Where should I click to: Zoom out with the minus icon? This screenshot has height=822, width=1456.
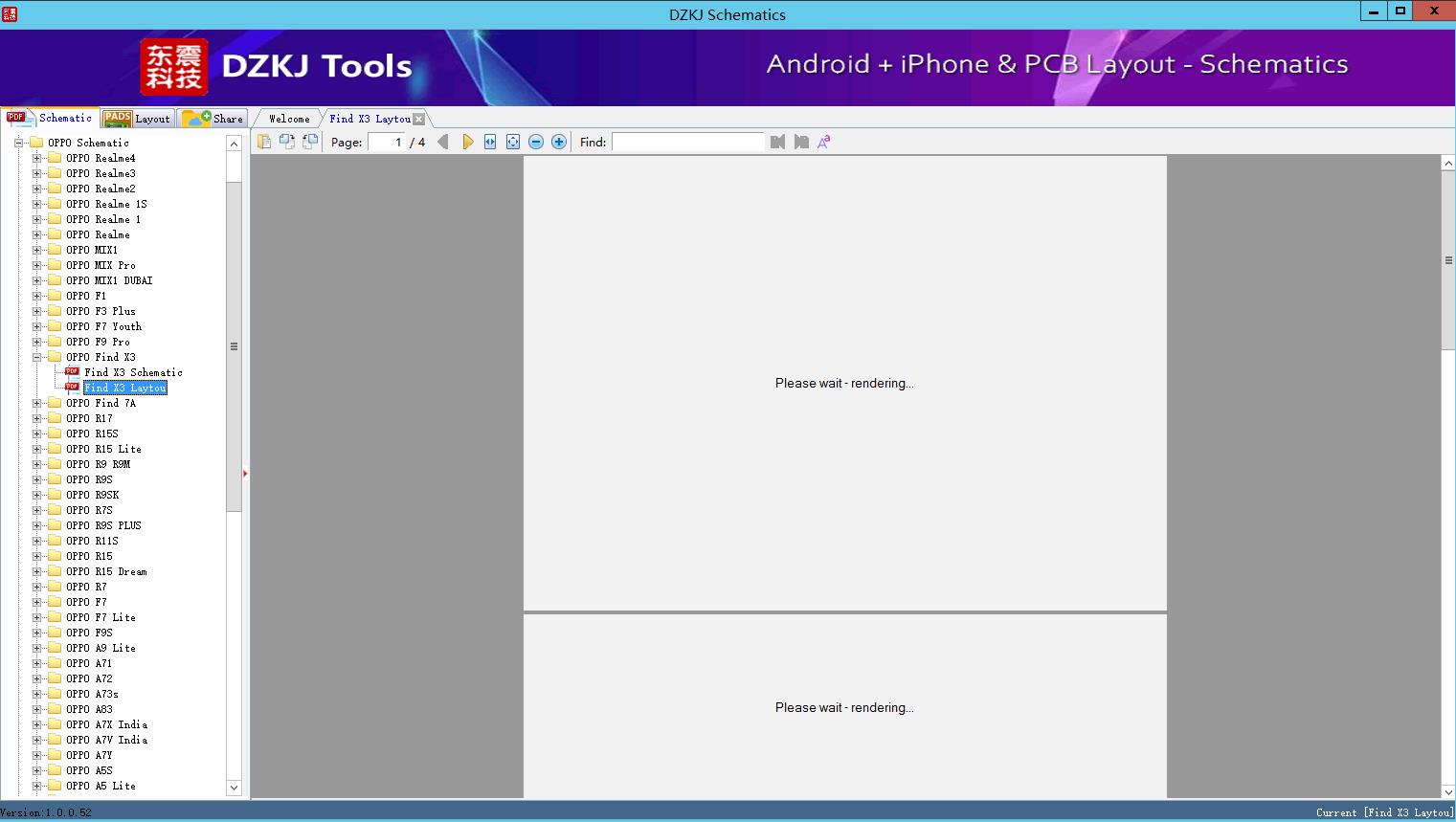coord(536,142)
